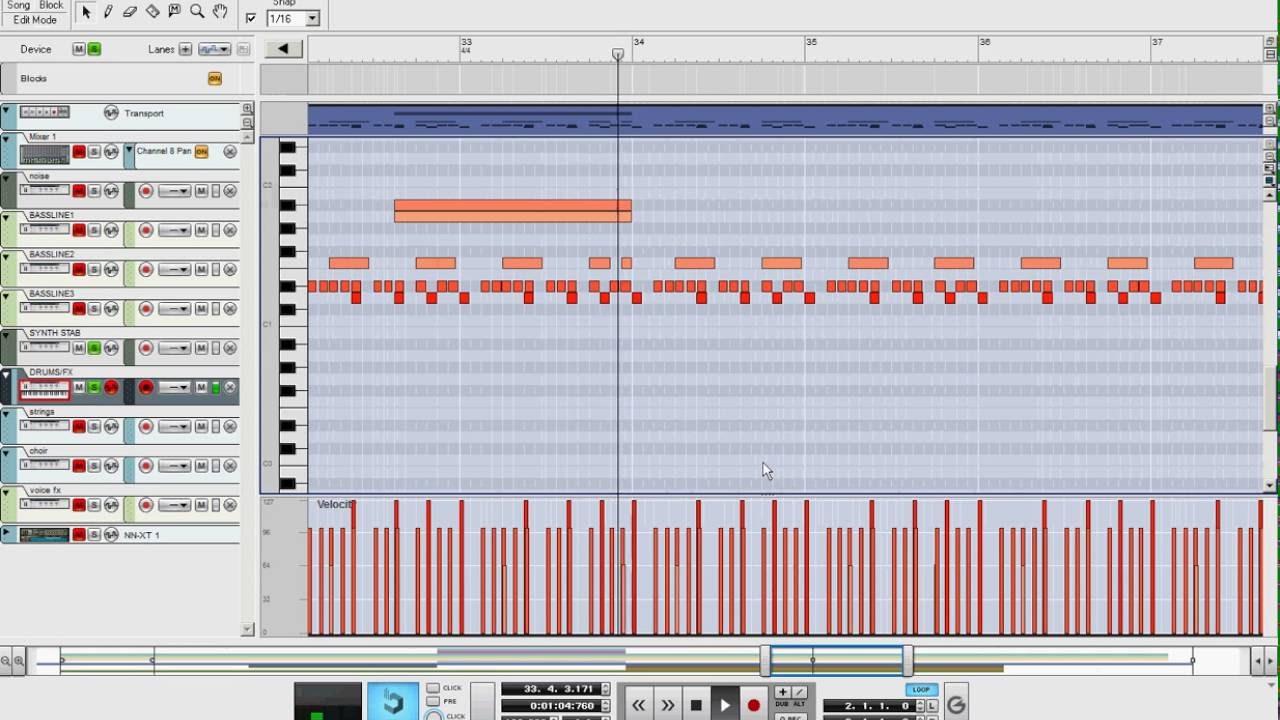Switch to Block view

(51, 5)
